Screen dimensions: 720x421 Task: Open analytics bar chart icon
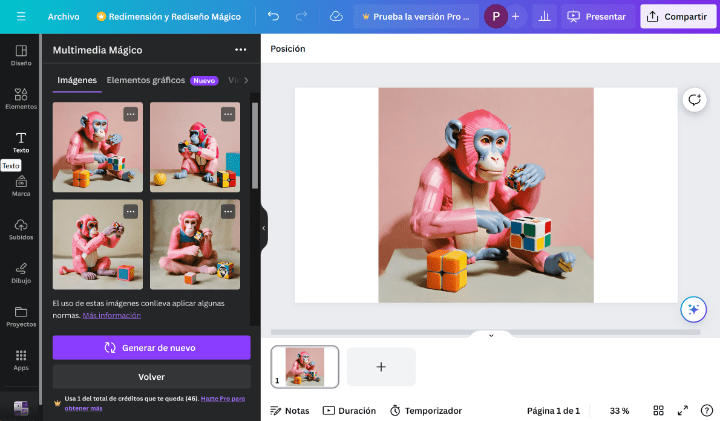pos(545,17)
